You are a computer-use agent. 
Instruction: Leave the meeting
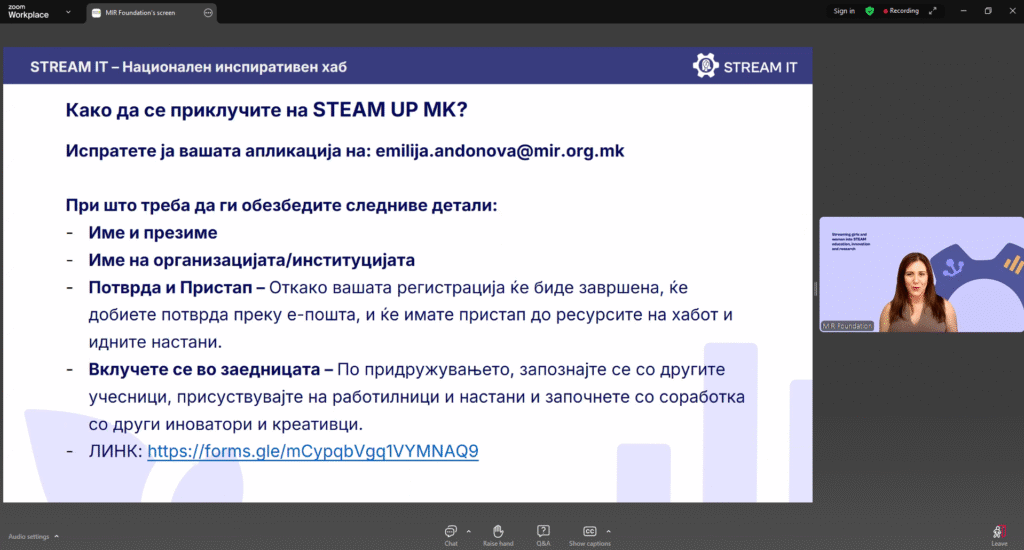point(999,535)
